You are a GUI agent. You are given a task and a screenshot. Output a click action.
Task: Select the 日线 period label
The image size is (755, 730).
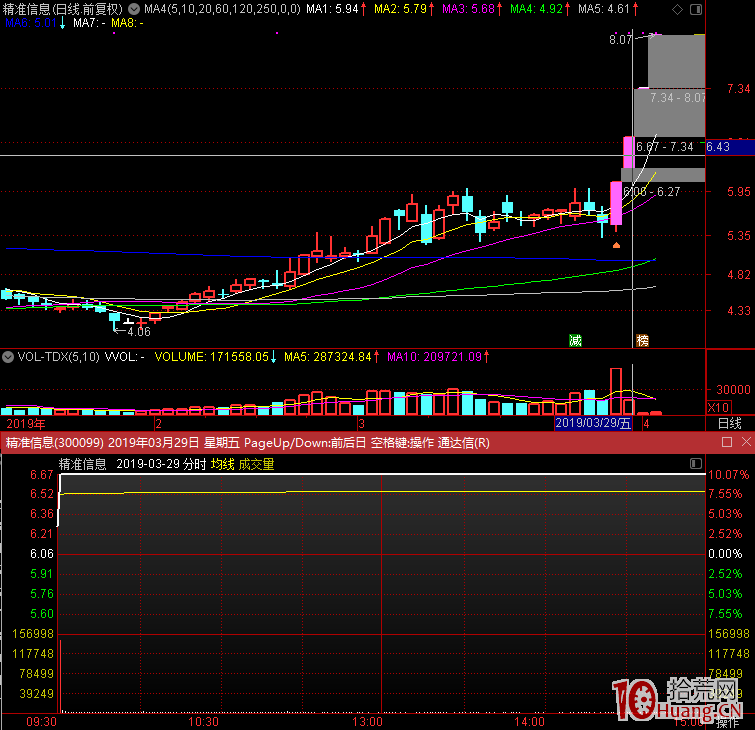coord(729,423)
